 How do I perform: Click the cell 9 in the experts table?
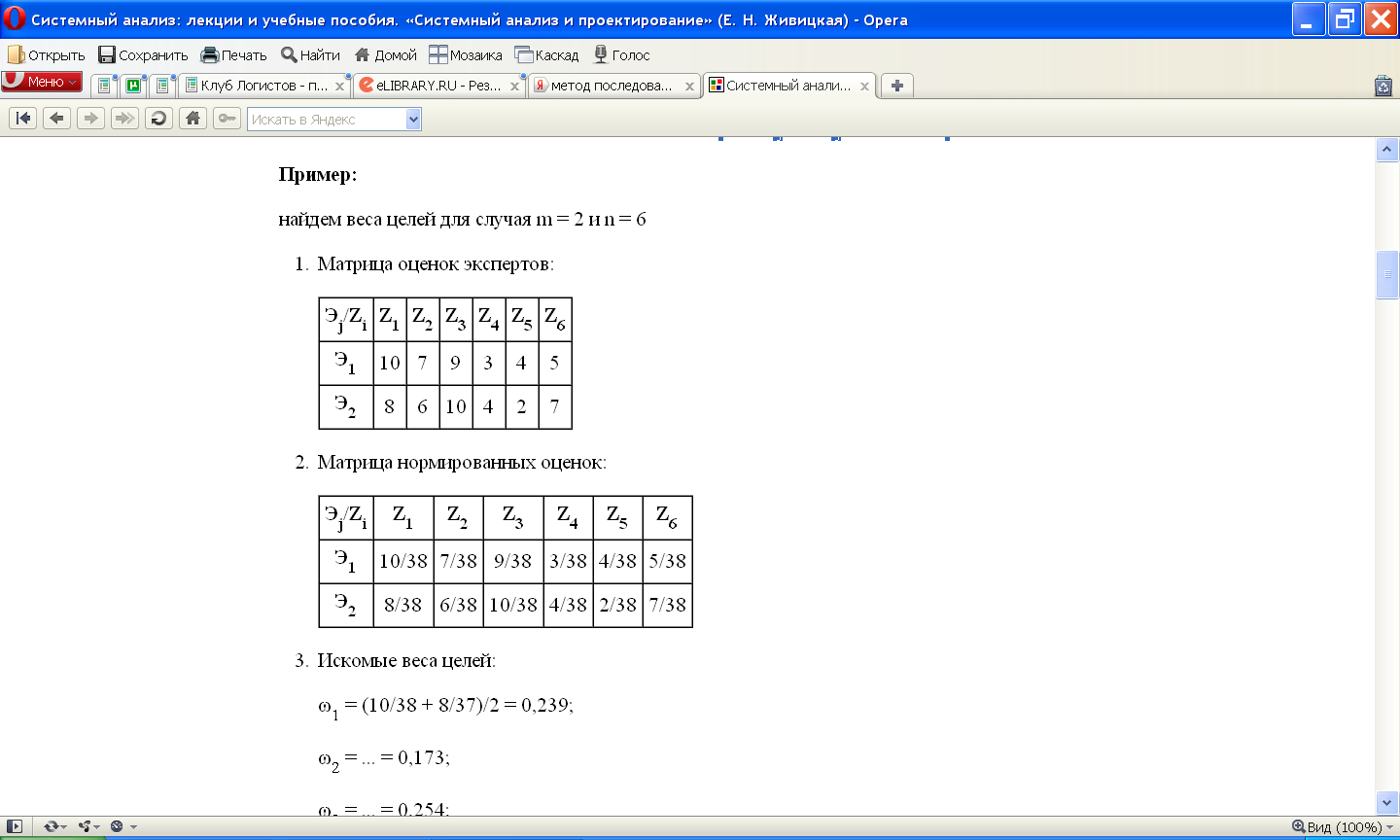point(455,363)
